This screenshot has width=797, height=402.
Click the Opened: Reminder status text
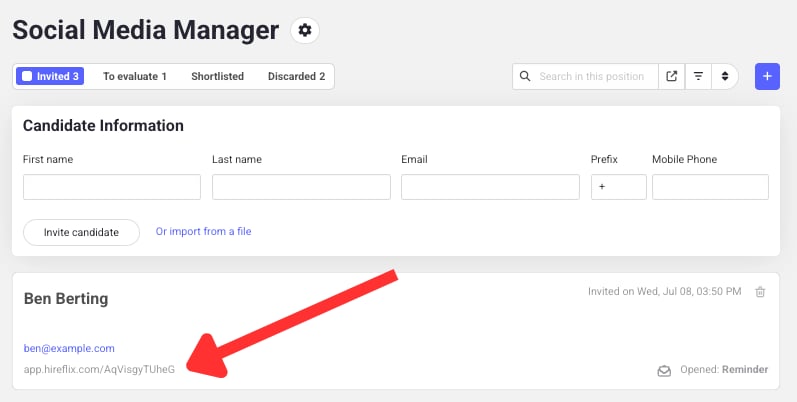[x=724, y=369]
